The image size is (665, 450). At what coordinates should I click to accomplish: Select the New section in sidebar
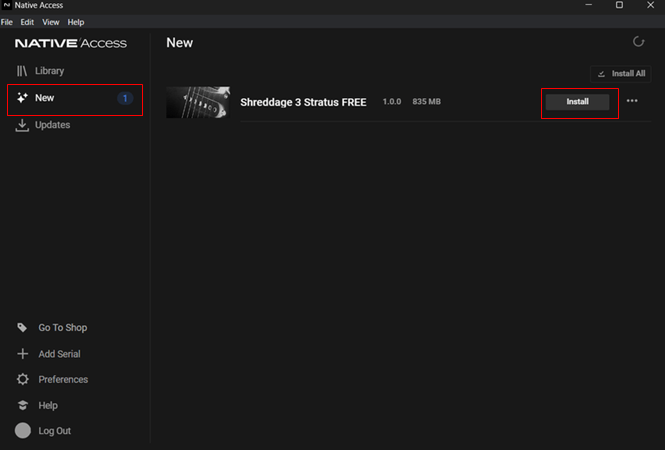[x=75, y=98]
